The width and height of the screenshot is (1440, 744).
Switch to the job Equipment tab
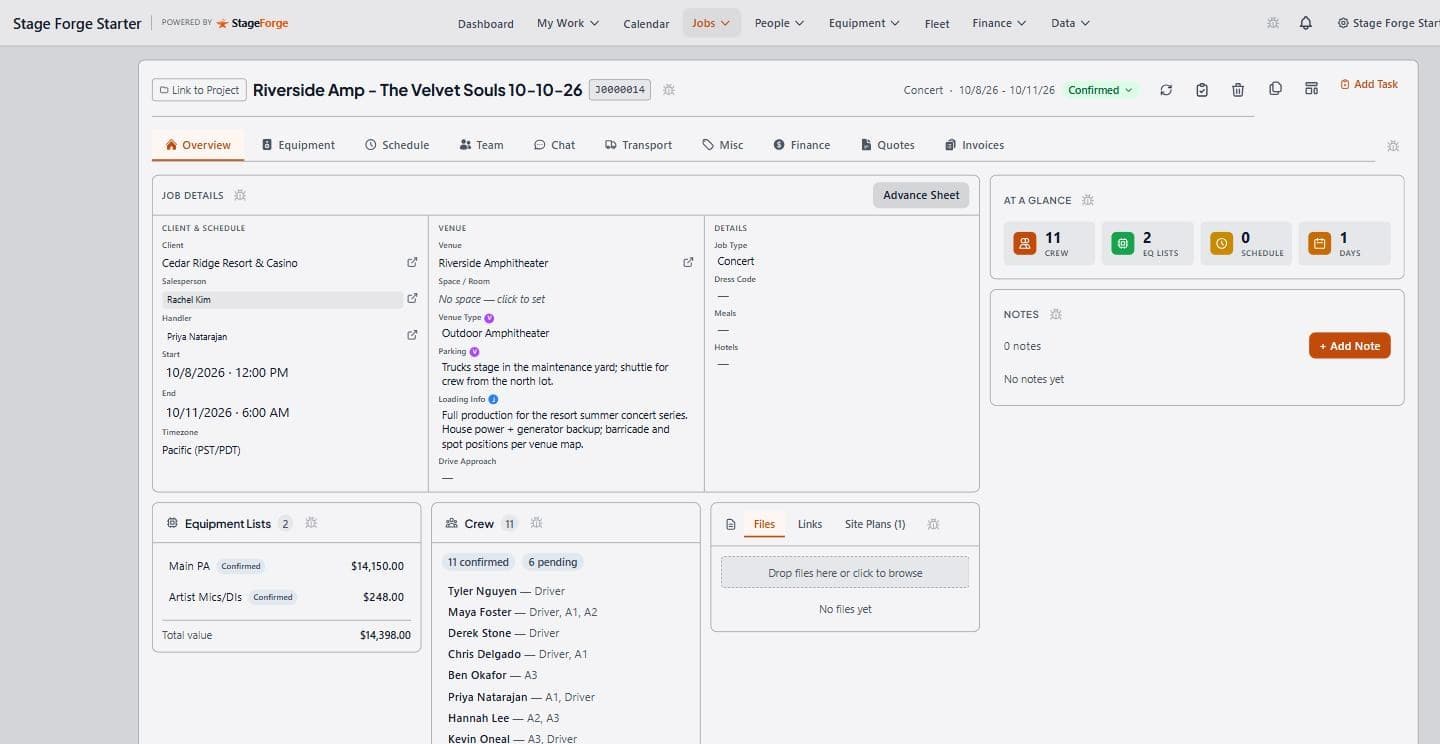tap(298, 145)
